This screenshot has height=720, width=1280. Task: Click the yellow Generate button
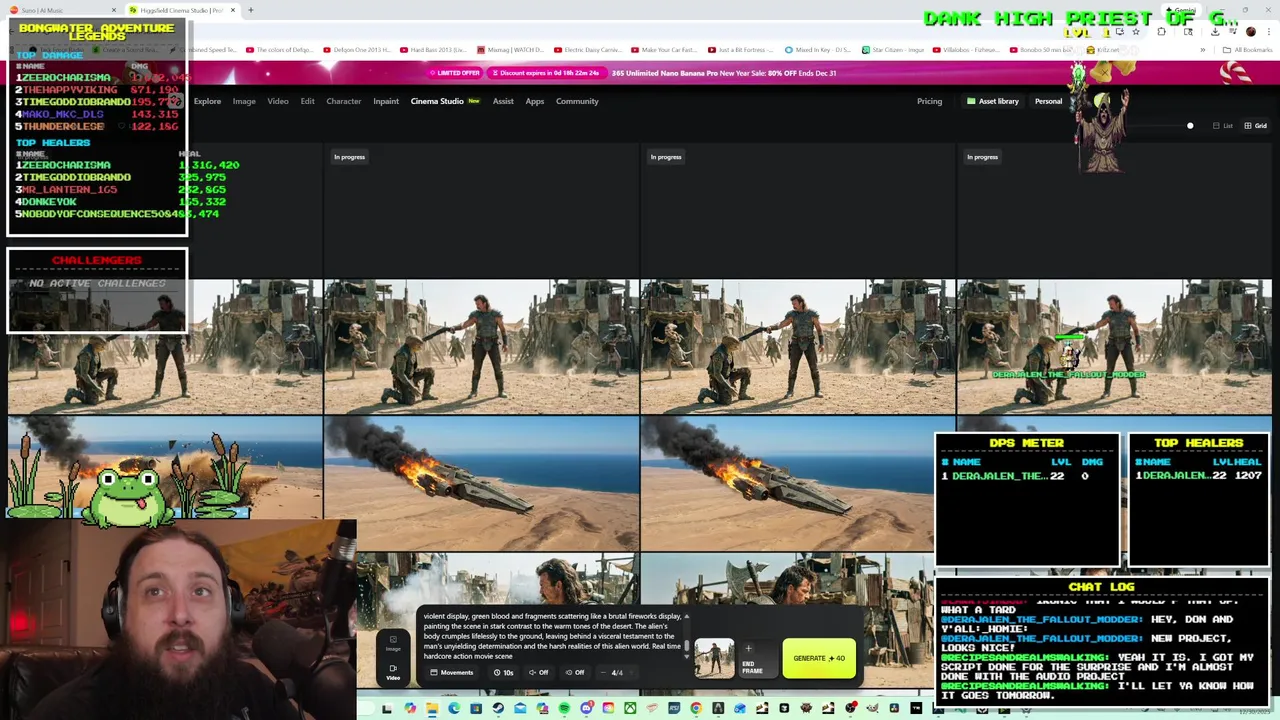click(819, 658)
